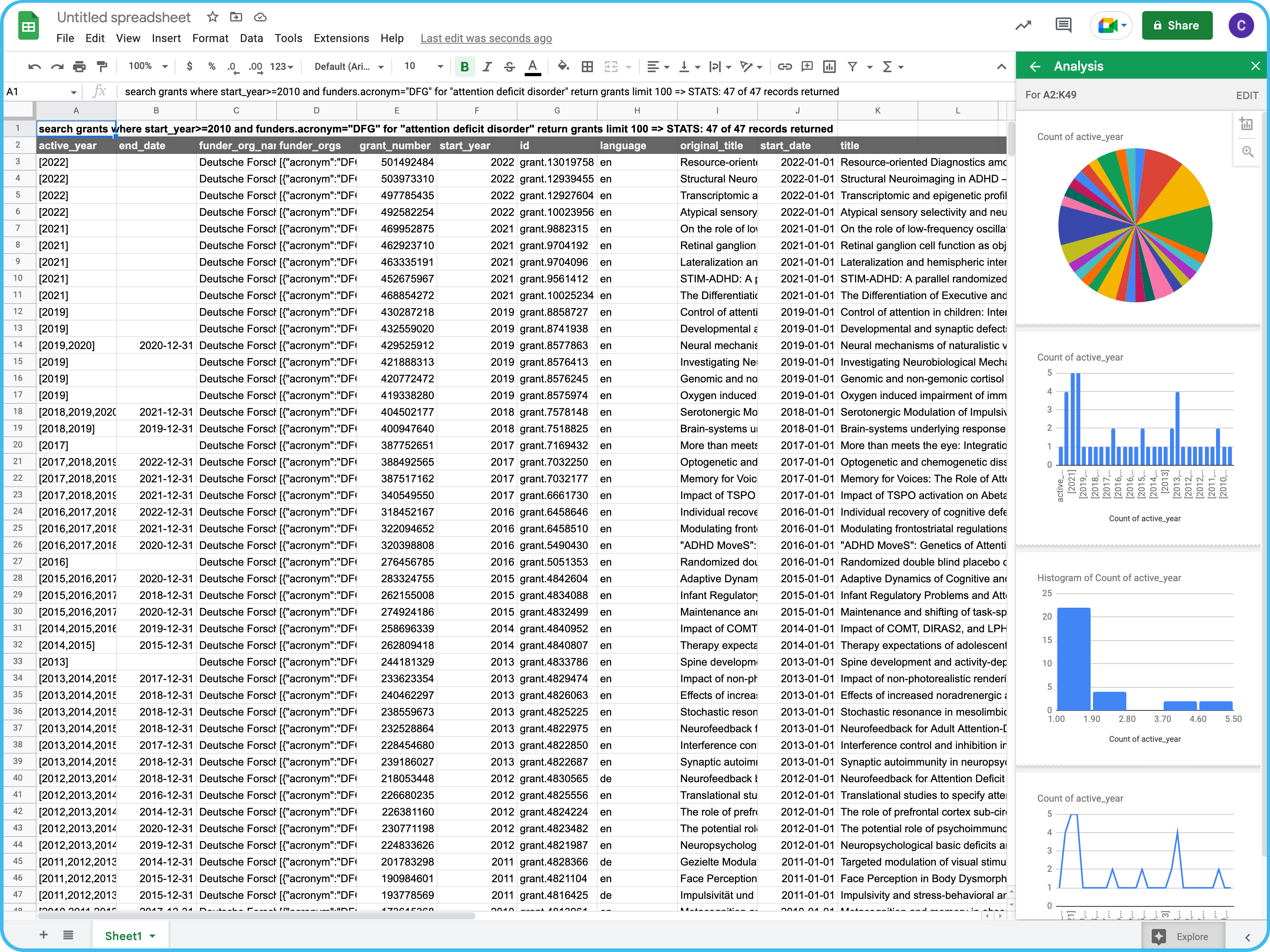Star this spreadsheet

click(212, 17)
